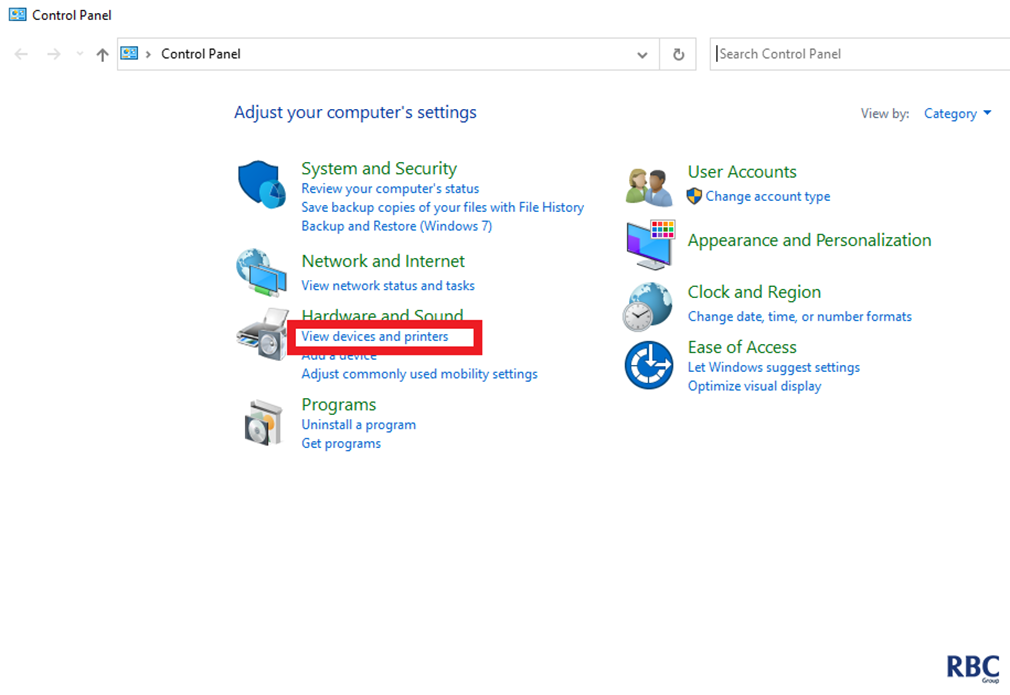Select Change account type link
The height and width of the screenshot is (695, 1010).
click(767, 197)
